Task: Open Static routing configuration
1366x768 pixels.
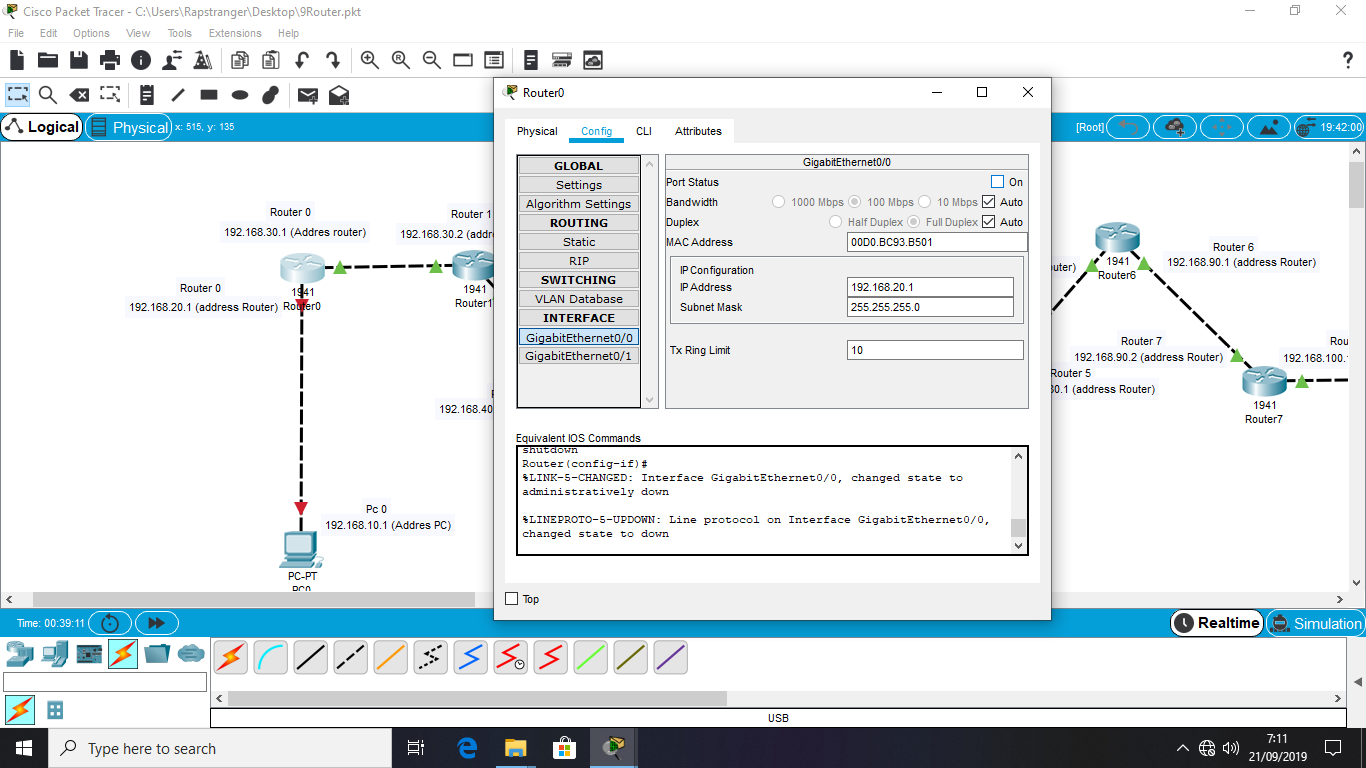Action: pyautogui.click(x=579, y=242)
